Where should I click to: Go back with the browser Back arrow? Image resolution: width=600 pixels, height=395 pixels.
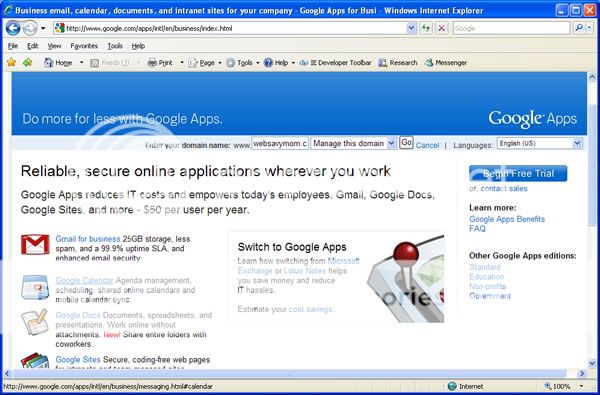(13, 28)
